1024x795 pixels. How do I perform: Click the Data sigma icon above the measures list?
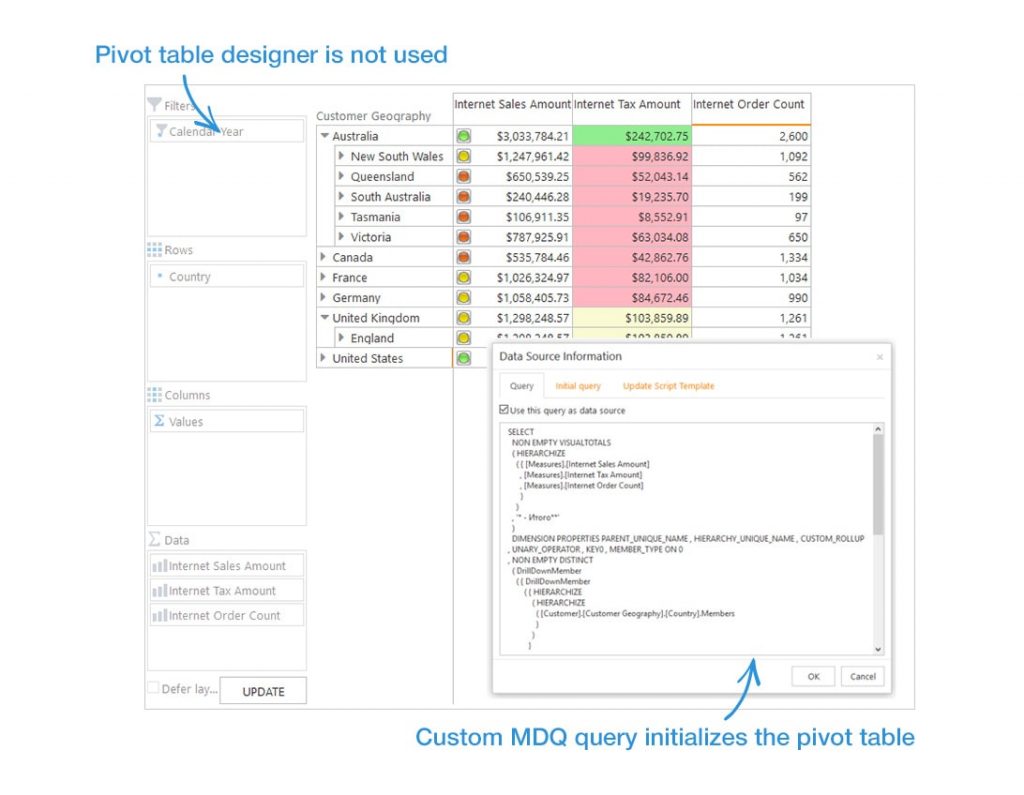153,539
